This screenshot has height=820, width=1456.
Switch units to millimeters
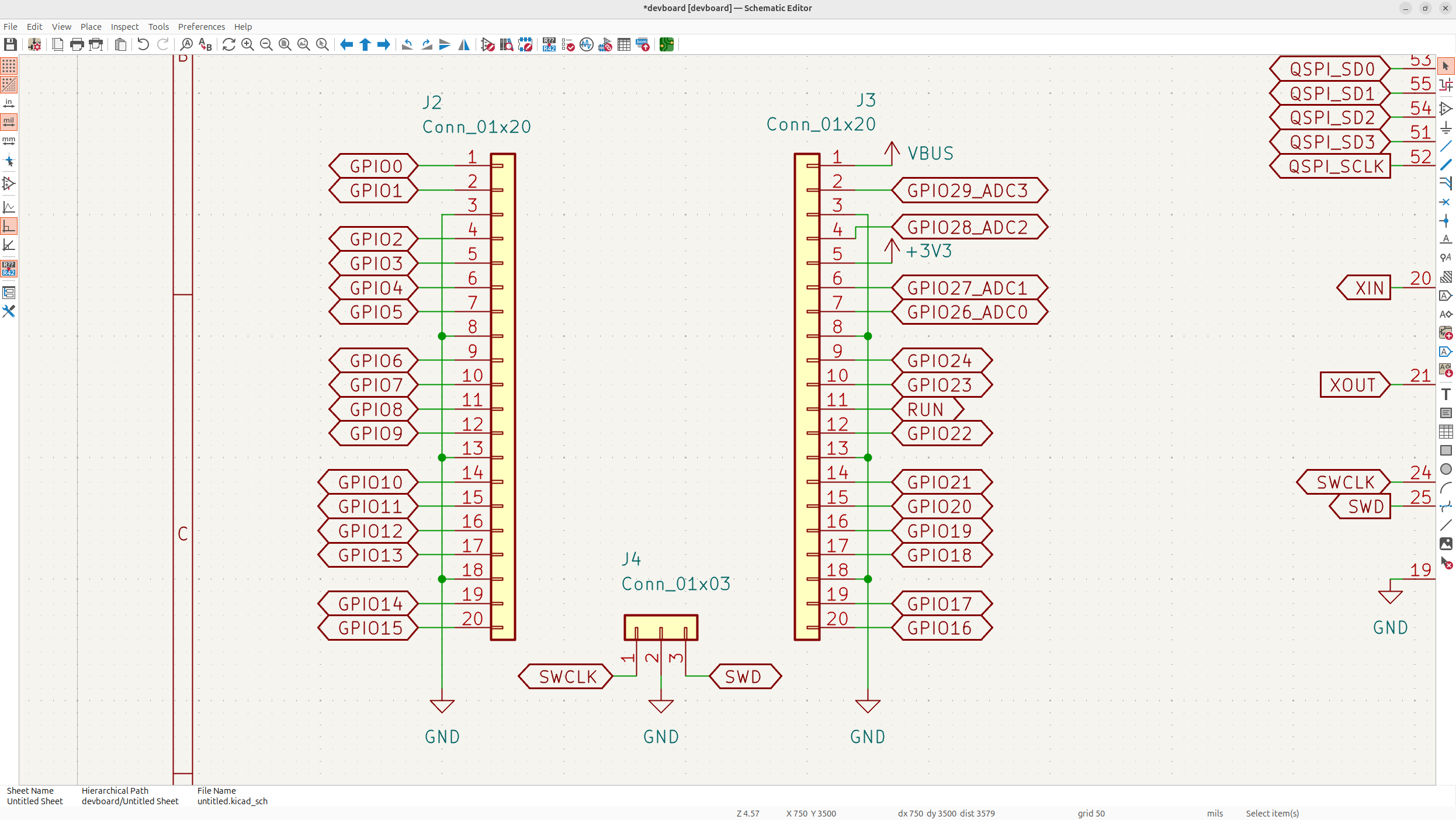(9, 141)
